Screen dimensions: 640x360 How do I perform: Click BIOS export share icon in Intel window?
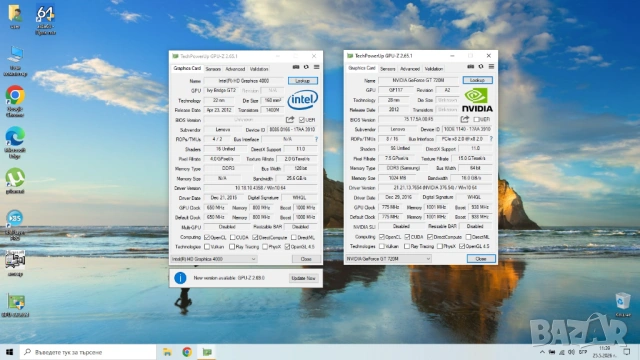[x=290, y=120]
